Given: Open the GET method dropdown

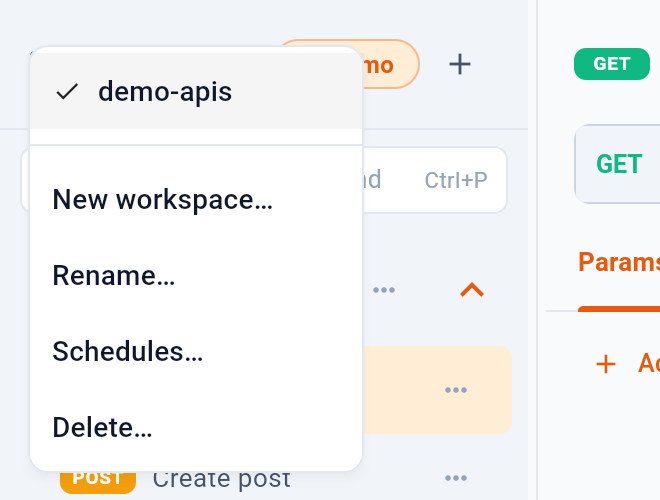Looking at the screenshot, I should (x=619, y=164).
